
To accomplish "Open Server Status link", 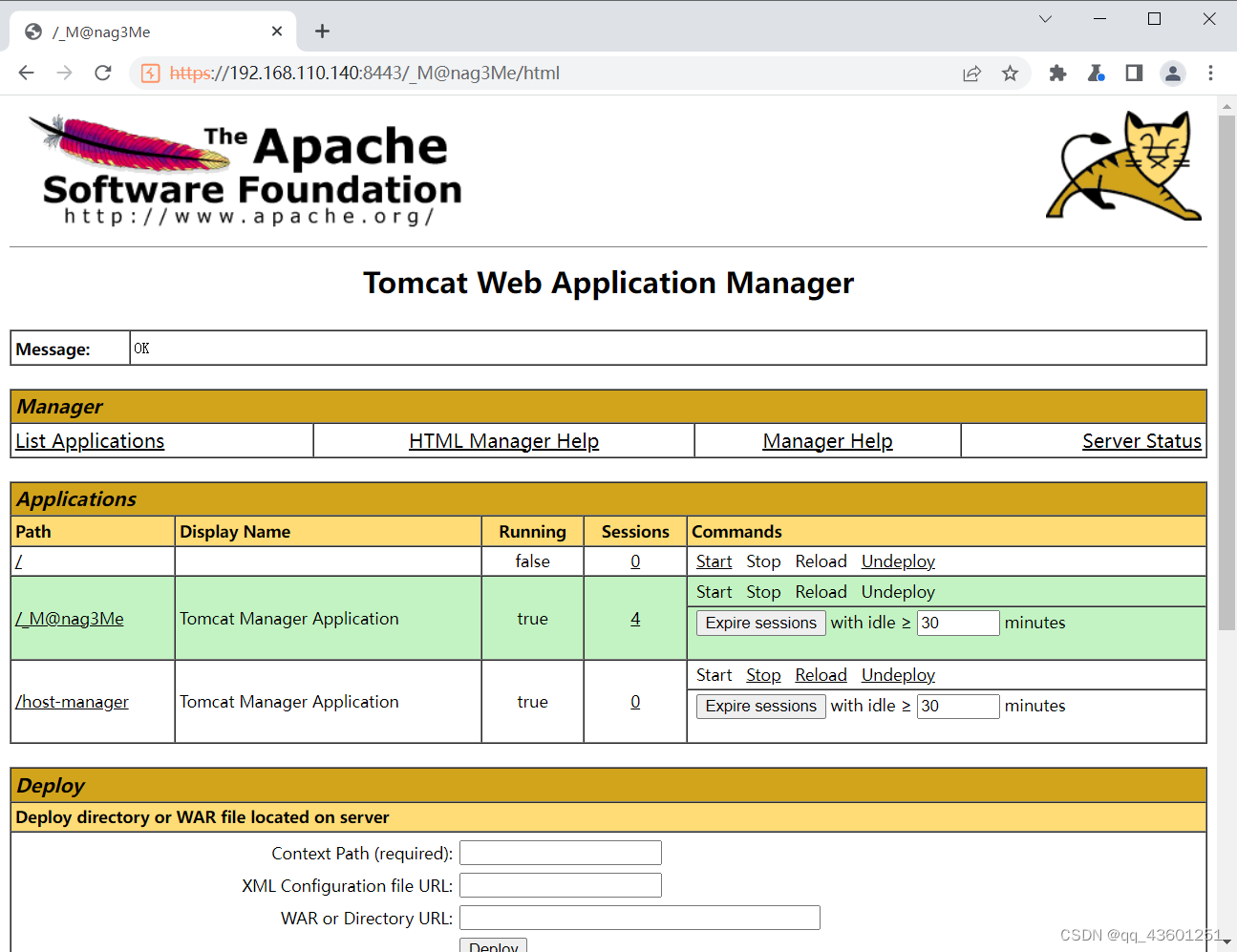I will [x=1141, y=441].
